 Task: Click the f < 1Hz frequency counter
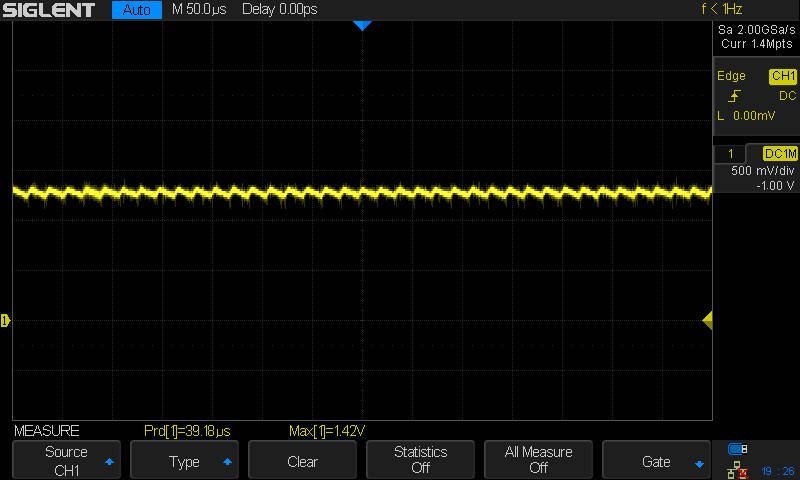(721, 9)
